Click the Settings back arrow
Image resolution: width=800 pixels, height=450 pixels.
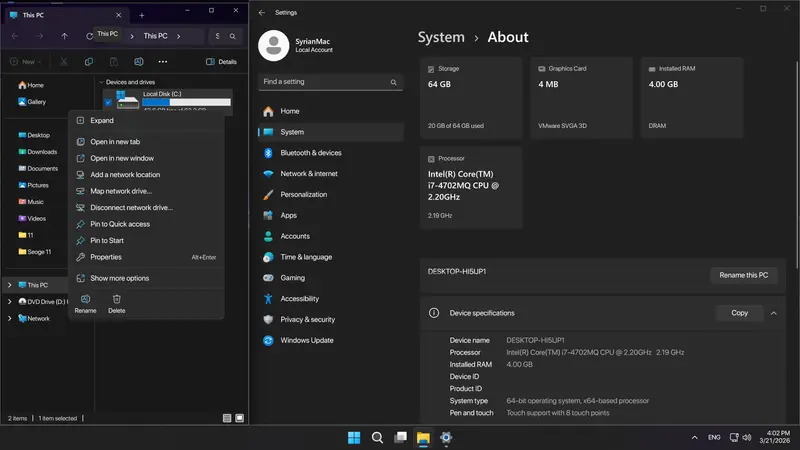tap(262, 13)
